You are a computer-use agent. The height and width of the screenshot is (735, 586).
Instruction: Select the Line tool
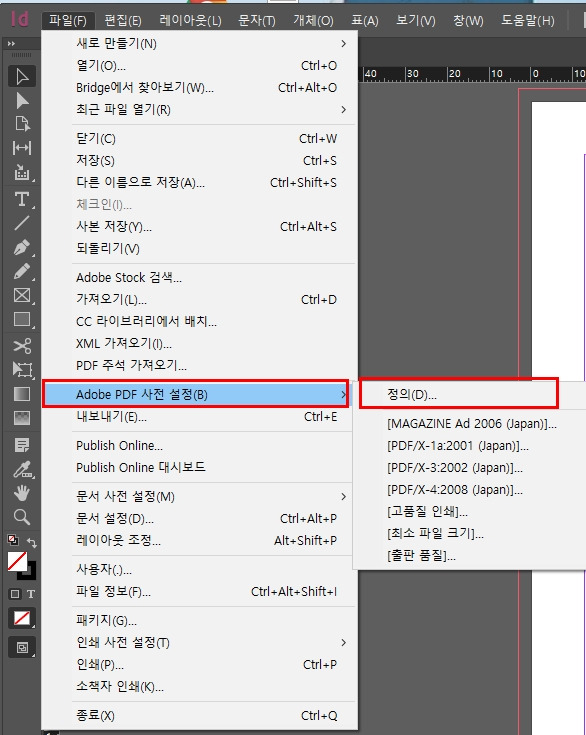(x=22, y=223)
